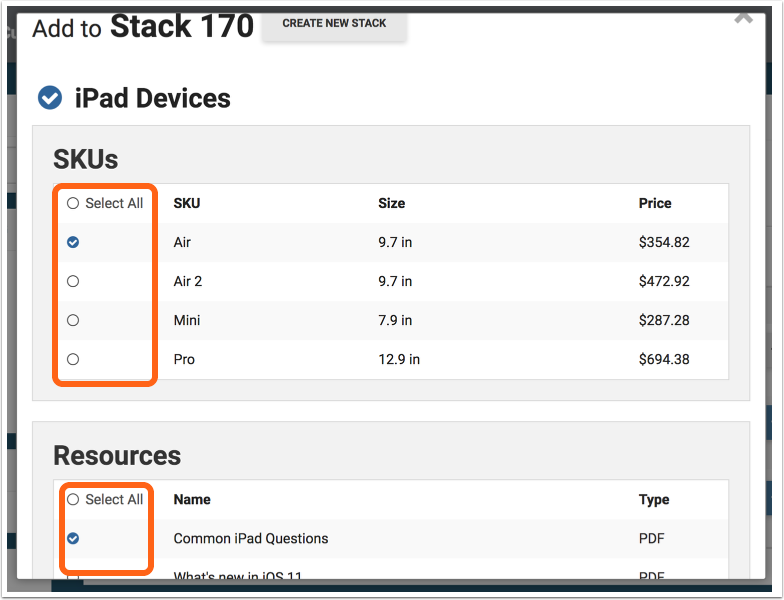
Task: Select the Air 2 SKU checkbox
Action: tap(73, 281)
